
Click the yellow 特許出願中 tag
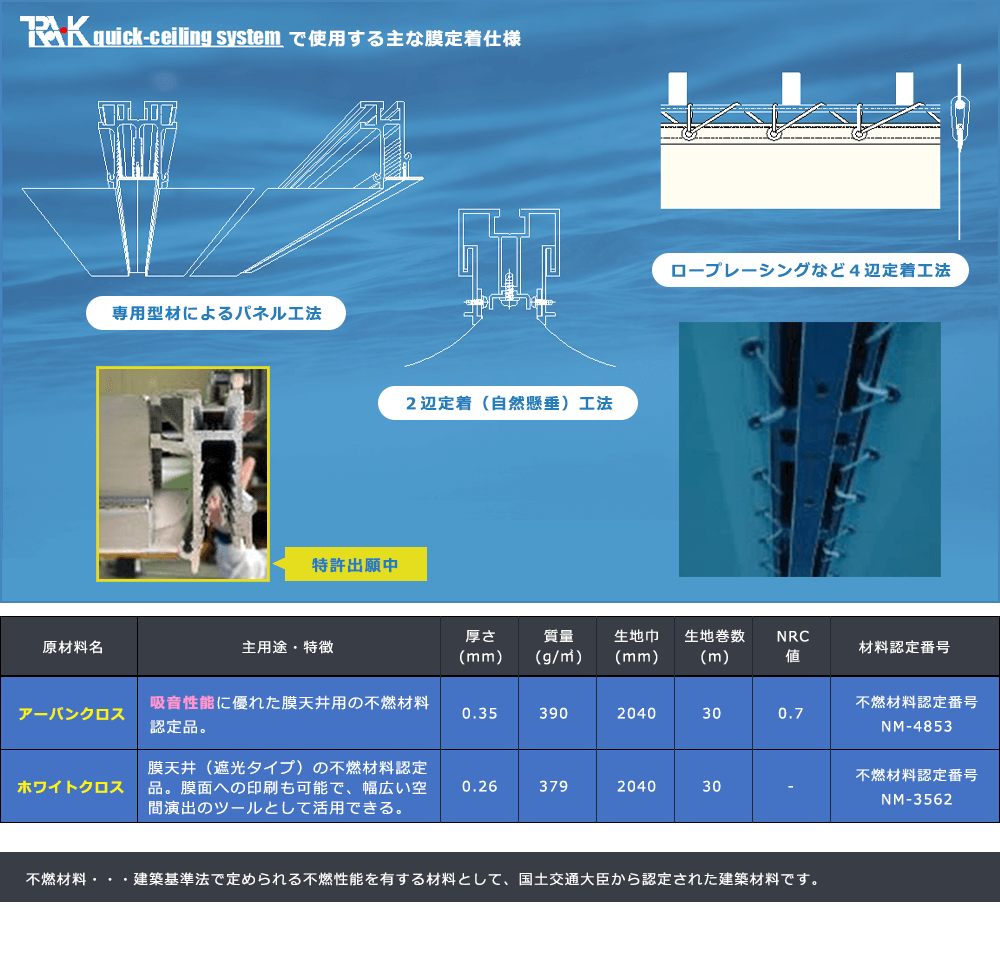(x=355, y=565)
